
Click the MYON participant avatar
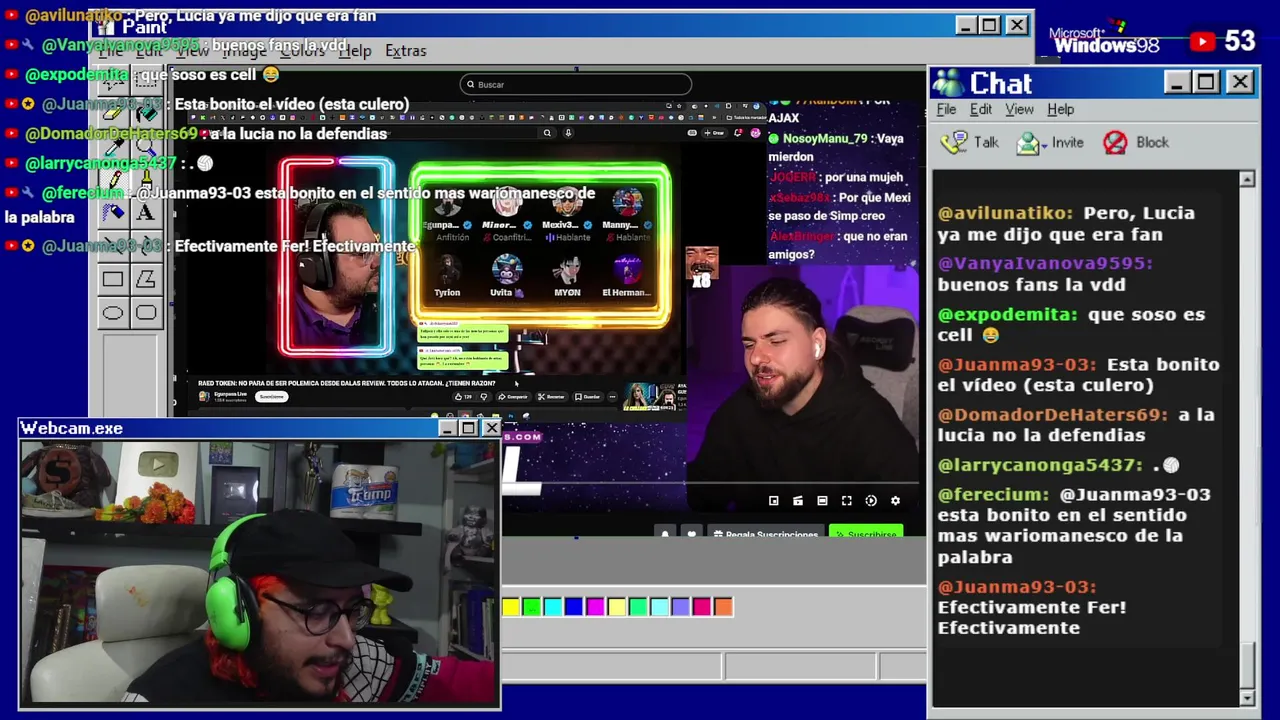tap(567, 270)
